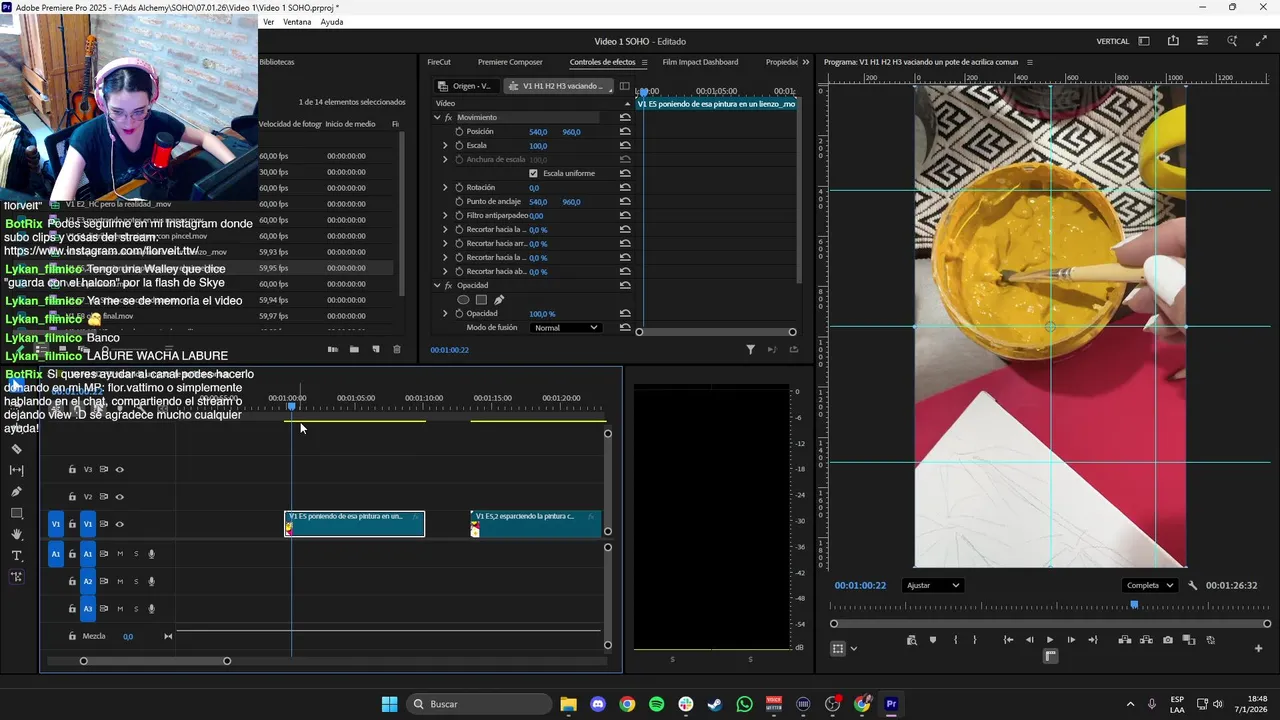Toggle V3 track output eye
Image resolution: width=1280 pixels, height=720 pixels.
click(x=119, y=469)
